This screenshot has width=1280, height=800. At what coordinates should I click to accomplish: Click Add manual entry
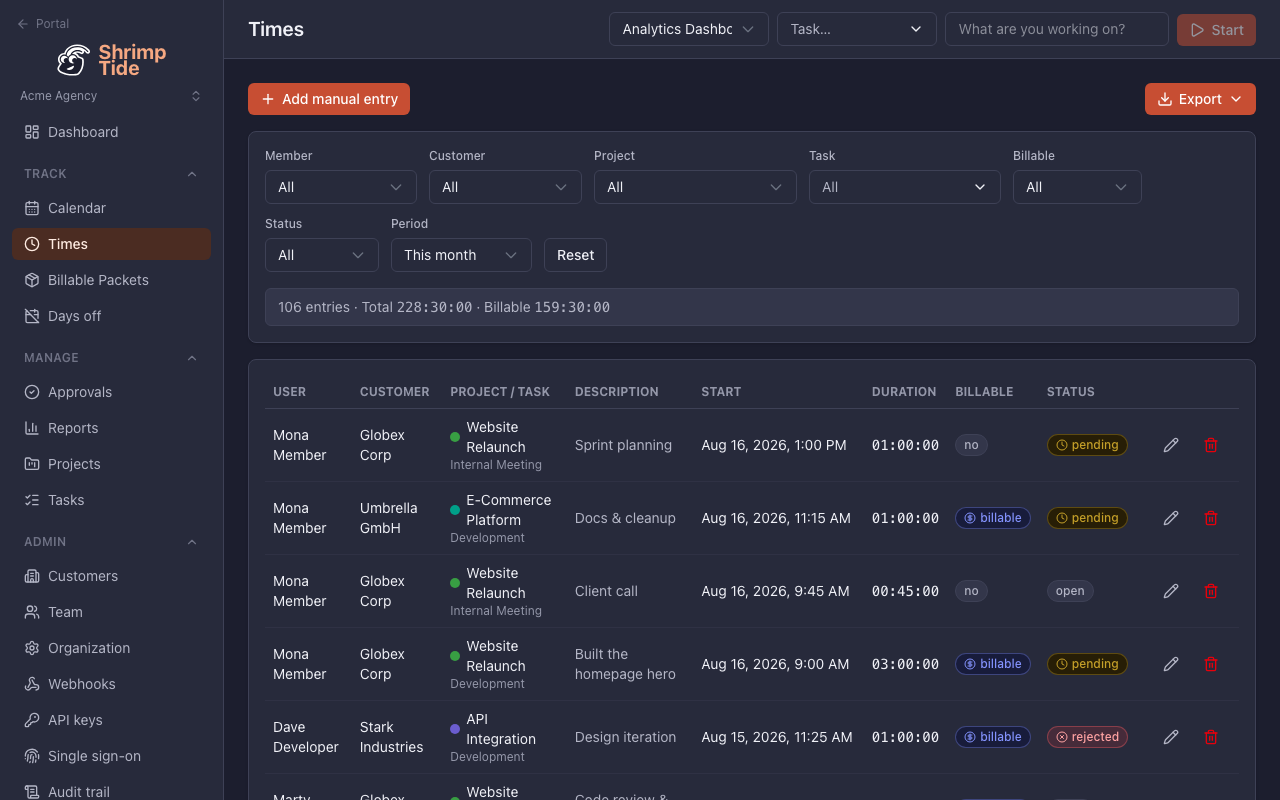329,99
